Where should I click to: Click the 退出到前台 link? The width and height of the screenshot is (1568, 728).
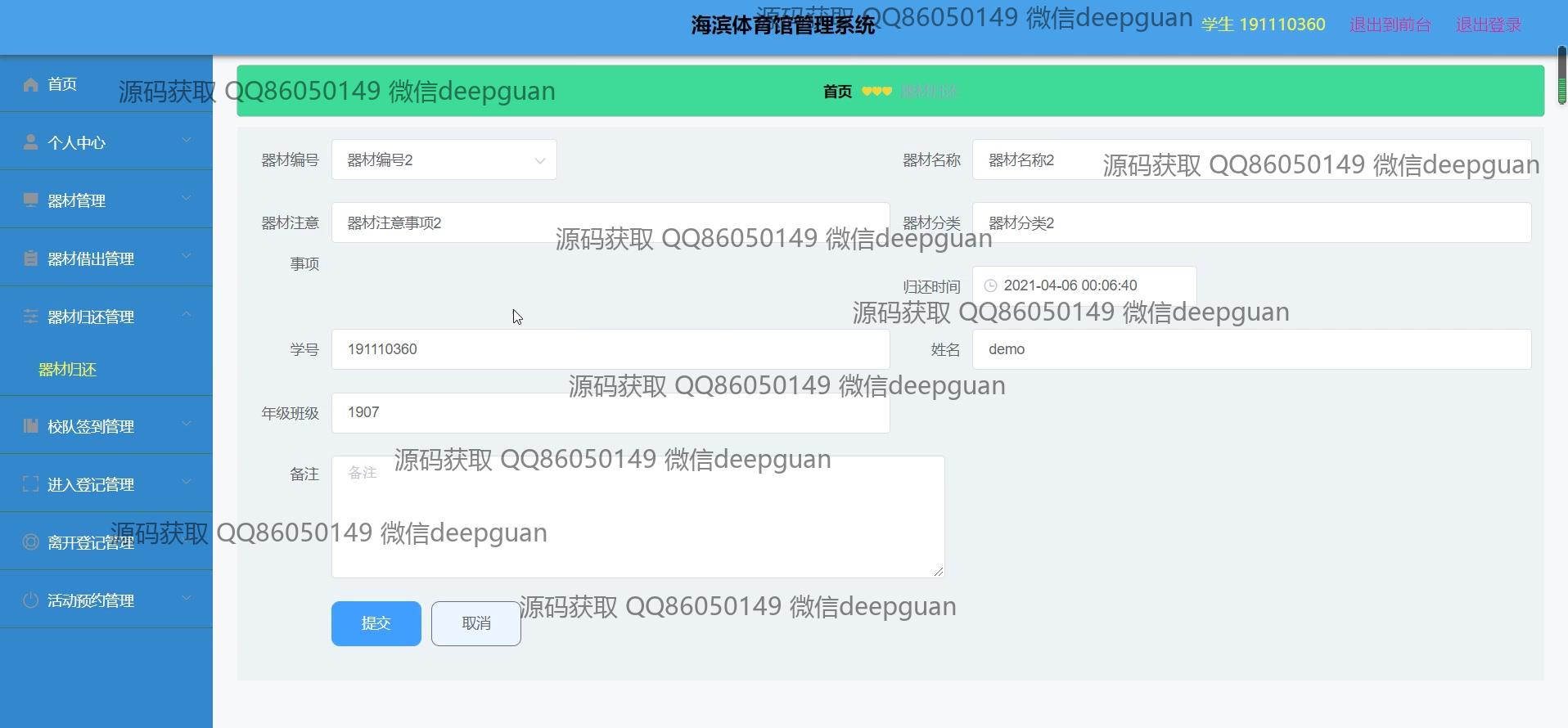coord(1390,25)
